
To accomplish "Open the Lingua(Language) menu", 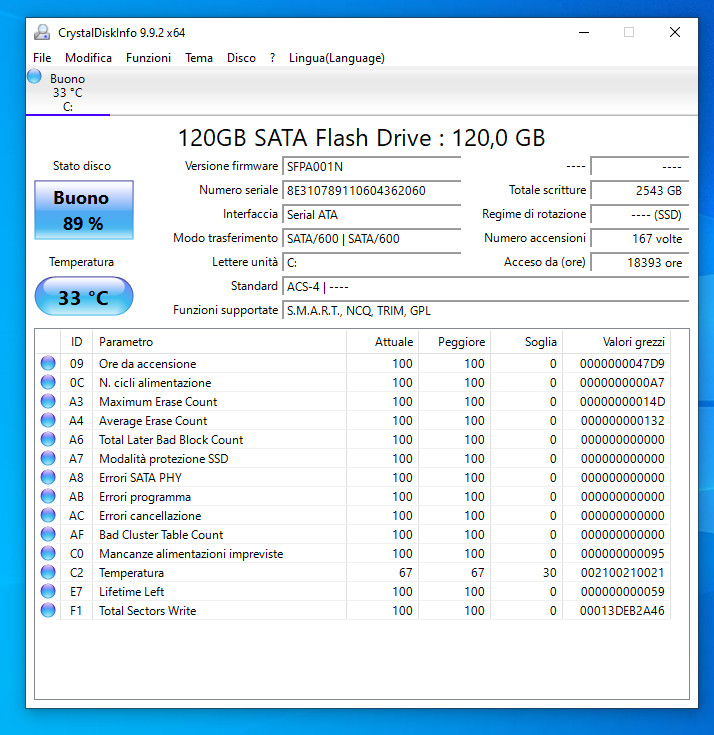I will point(337,58).
